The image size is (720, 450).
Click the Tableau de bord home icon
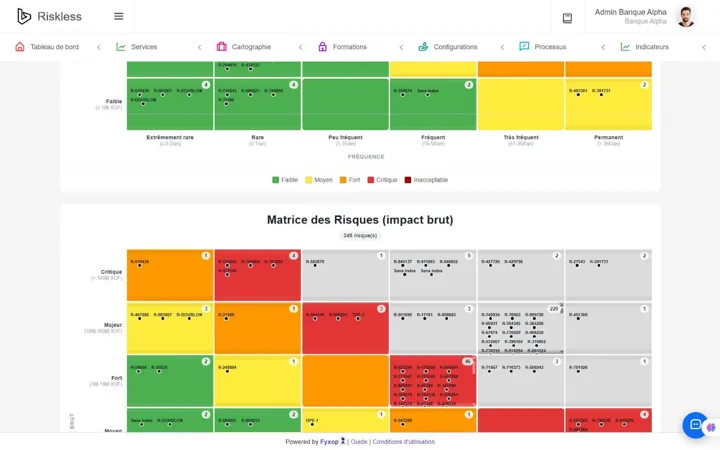20,47
